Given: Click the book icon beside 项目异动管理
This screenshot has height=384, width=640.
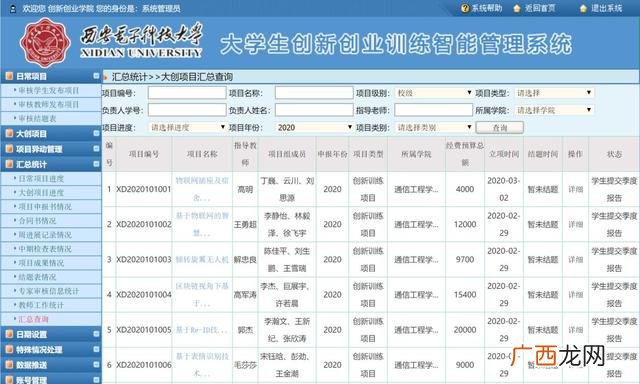Looking at the screenshot, I should coord(9,149).
